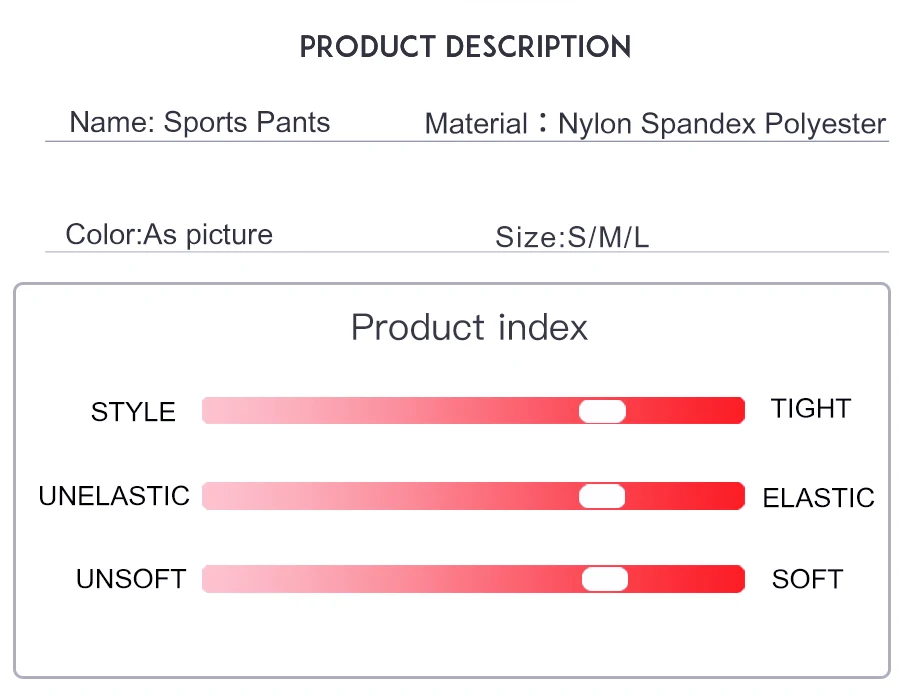Image resolution: width=900 pixels, height=696 pixels.
Task: Click the Material Nylon Spandex Polyester text
Action: (x=655, y=123)
